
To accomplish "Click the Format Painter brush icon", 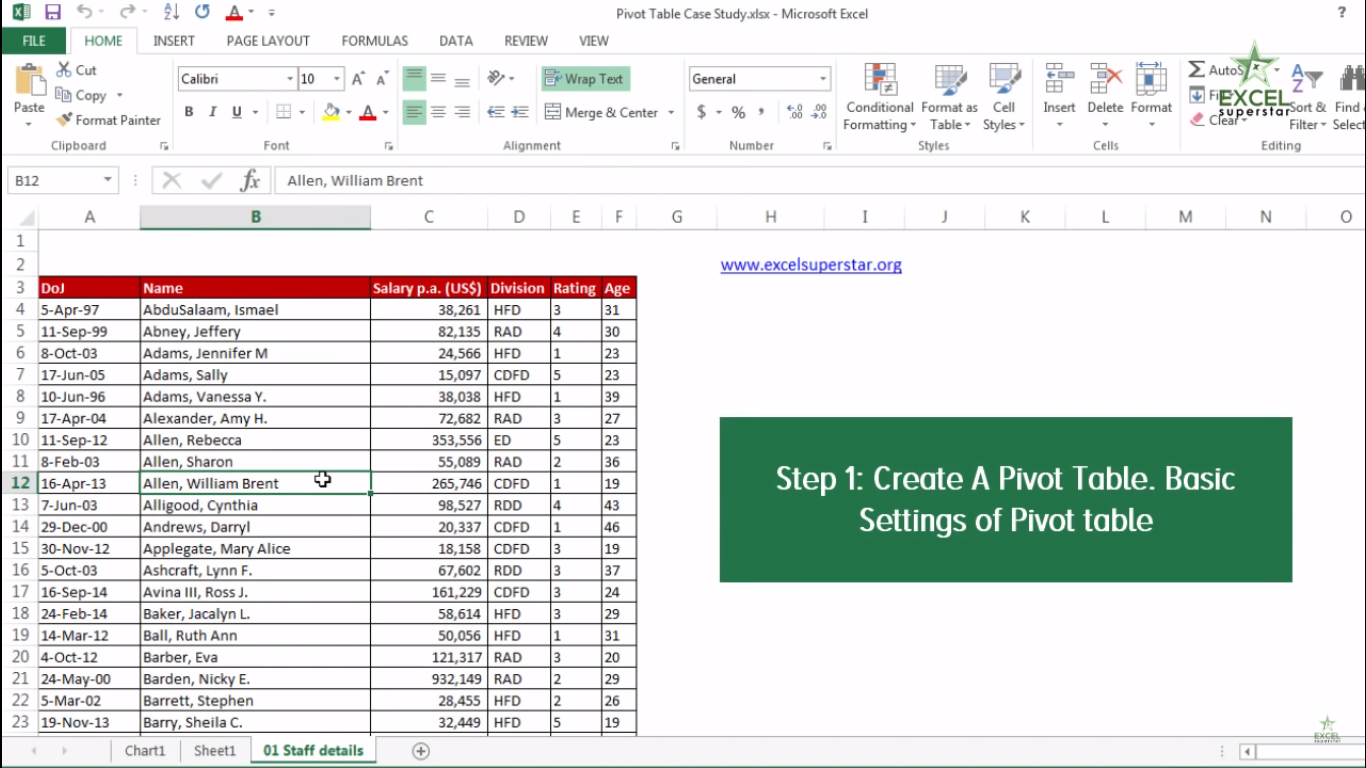I will pyautogui.click(x=64, y=120).
